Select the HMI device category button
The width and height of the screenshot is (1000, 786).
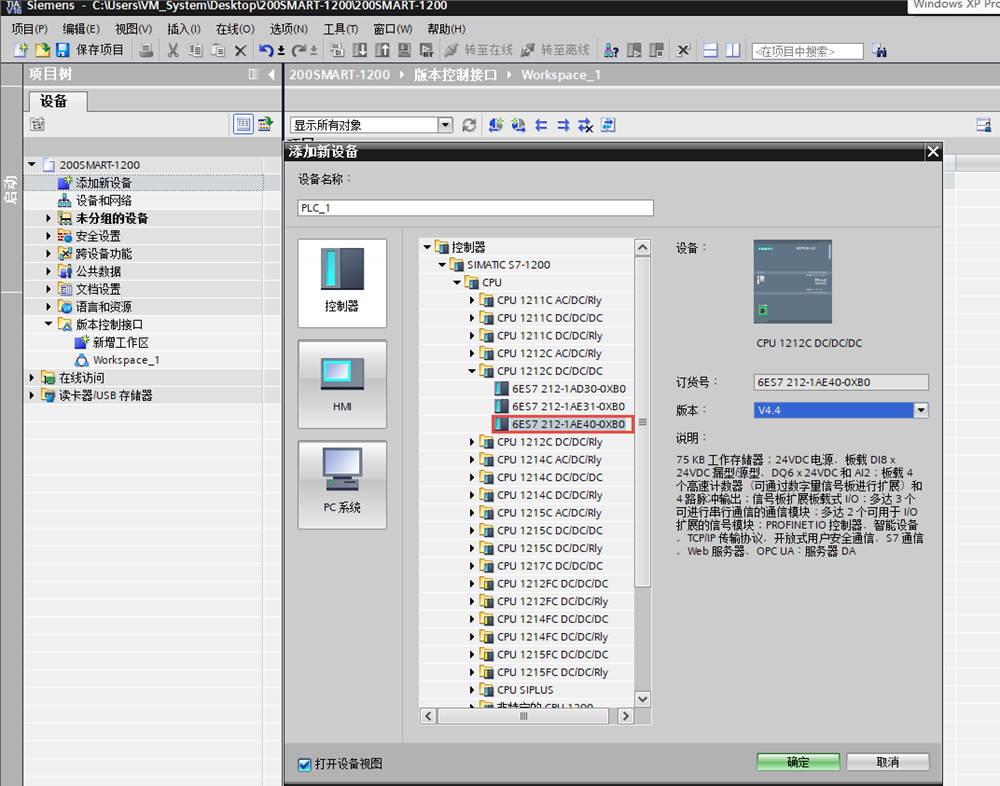[342, 384]
